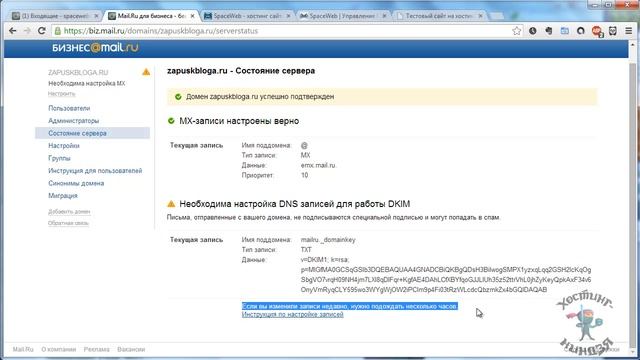Click Реклама footer link
This screenshot has height=360, width=640.
click(x=96, y=349)
